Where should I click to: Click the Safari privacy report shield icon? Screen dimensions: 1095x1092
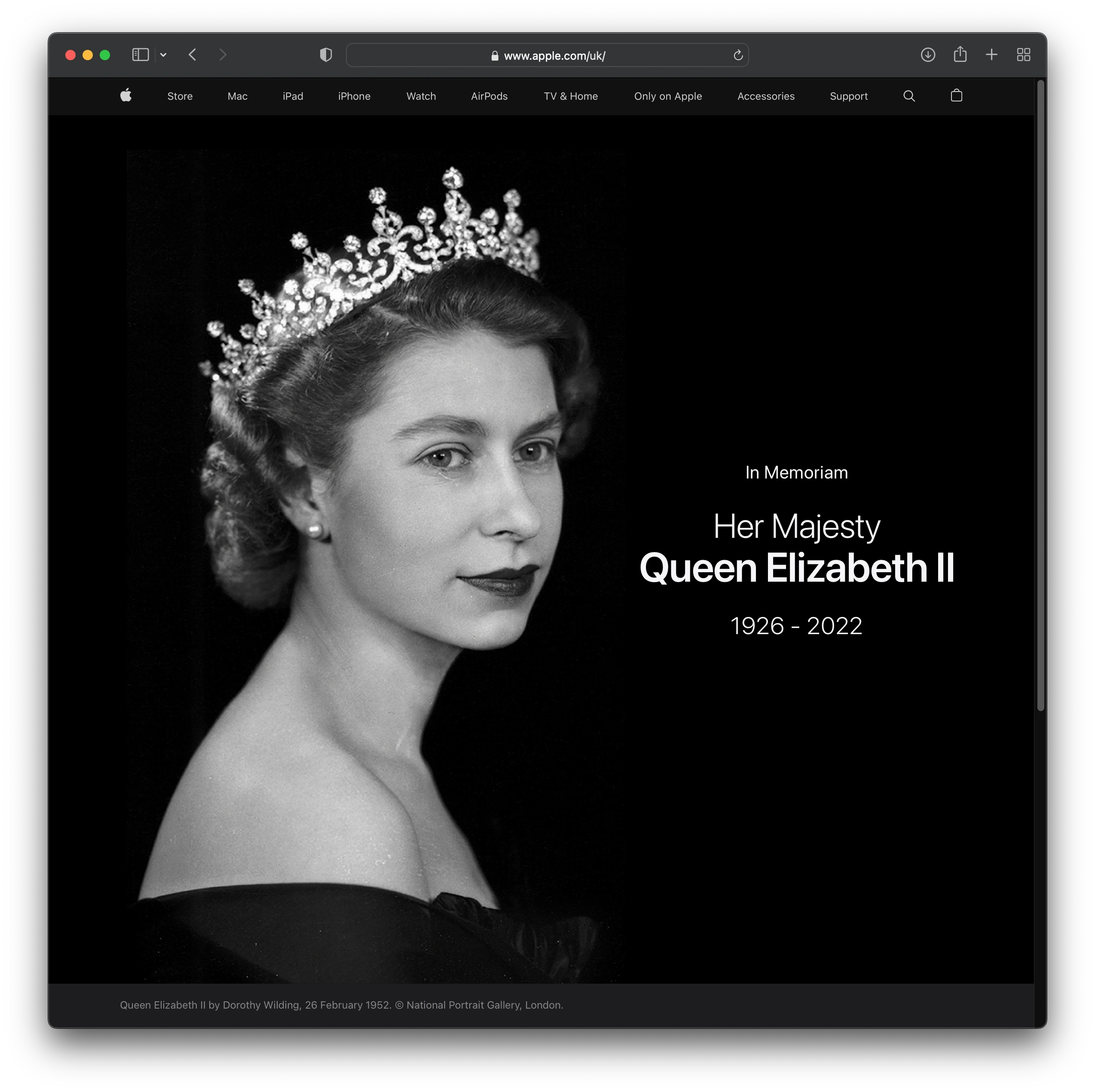[x=325, y=55]
